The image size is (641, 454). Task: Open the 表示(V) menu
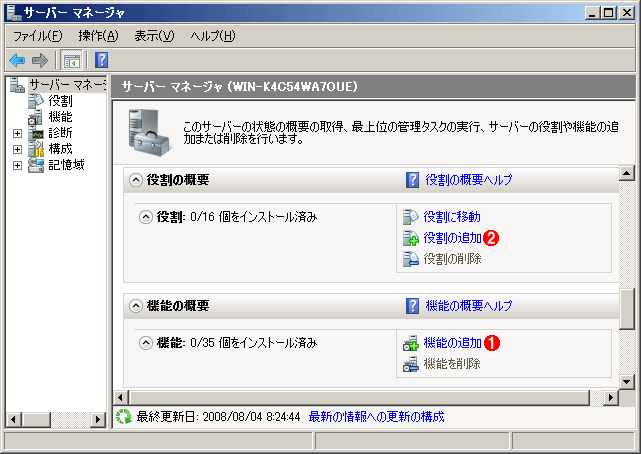point(154,36)
